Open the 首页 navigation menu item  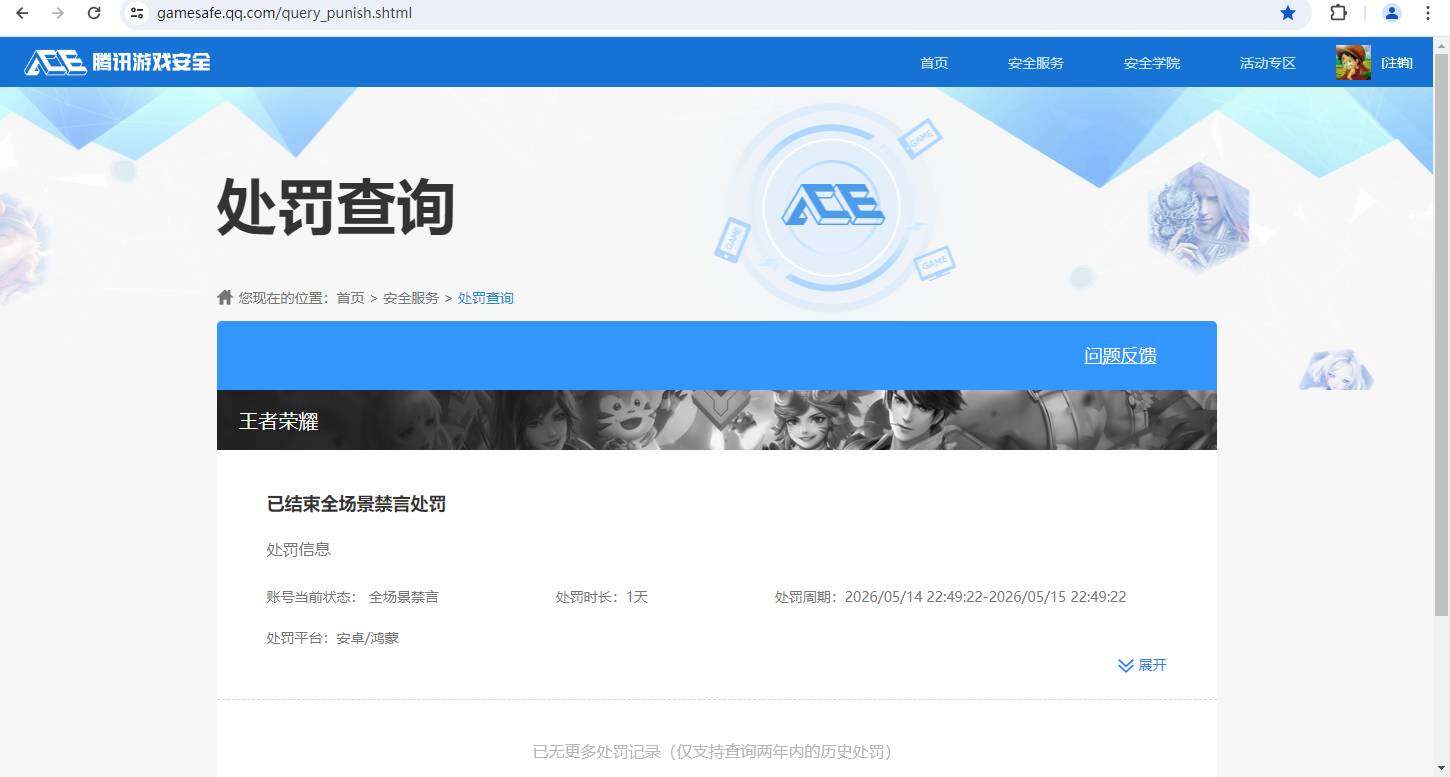click(x=934, y=63)
